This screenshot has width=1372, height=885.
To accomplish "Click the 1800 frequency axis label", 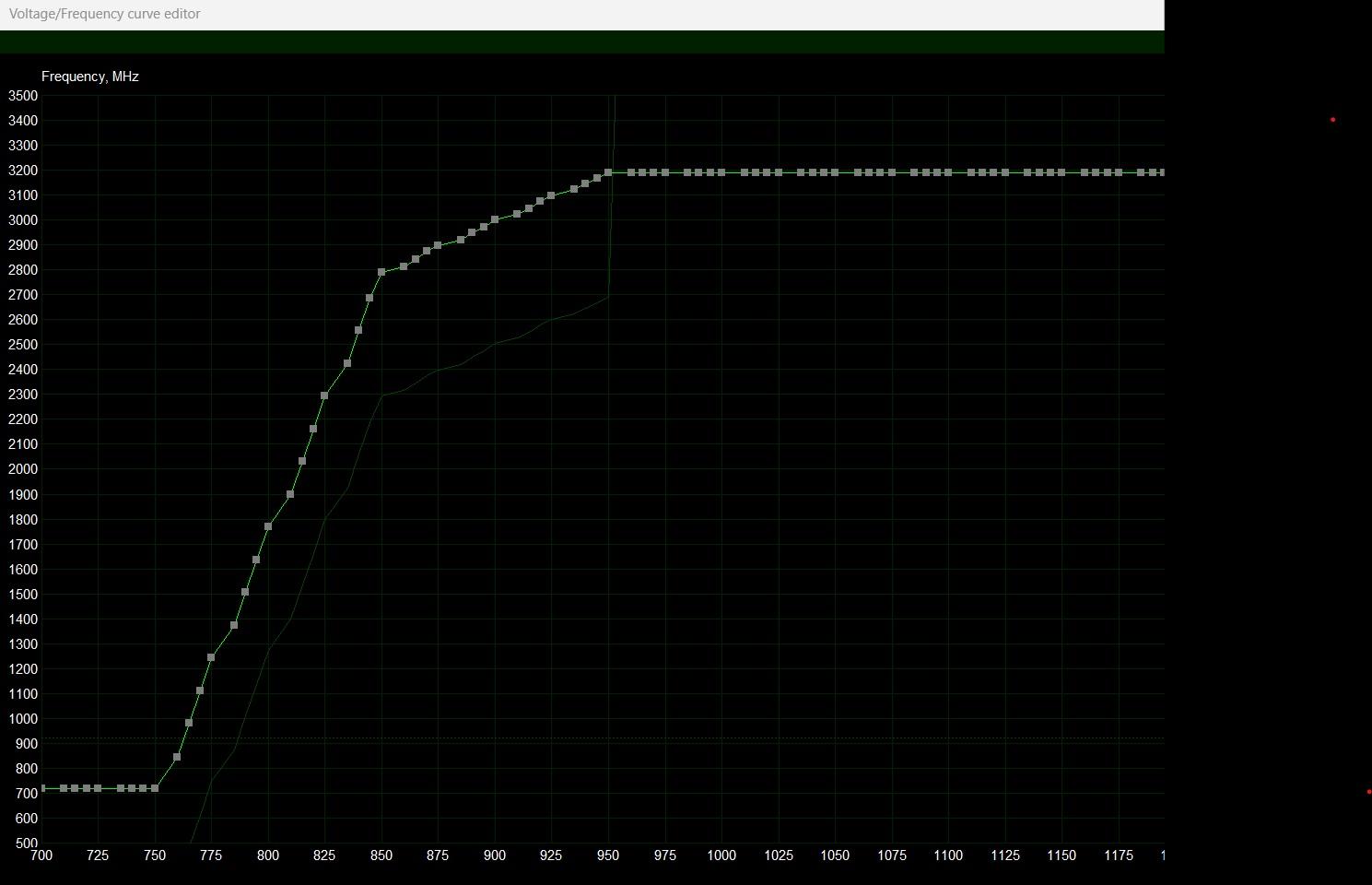I will (23, 520).
